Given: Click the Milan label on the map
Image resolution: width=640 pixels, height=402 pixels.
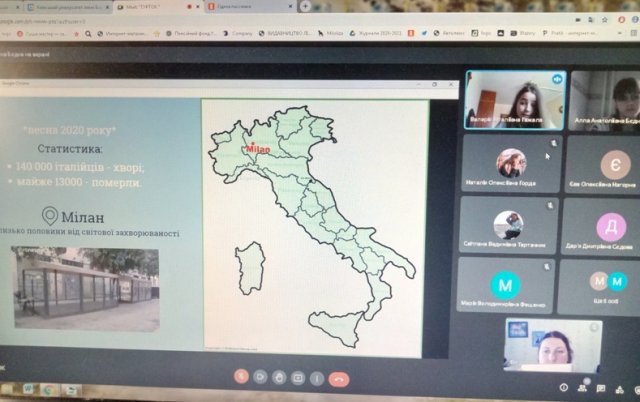Looking at the screenshot, I should [x=258, y=149].
